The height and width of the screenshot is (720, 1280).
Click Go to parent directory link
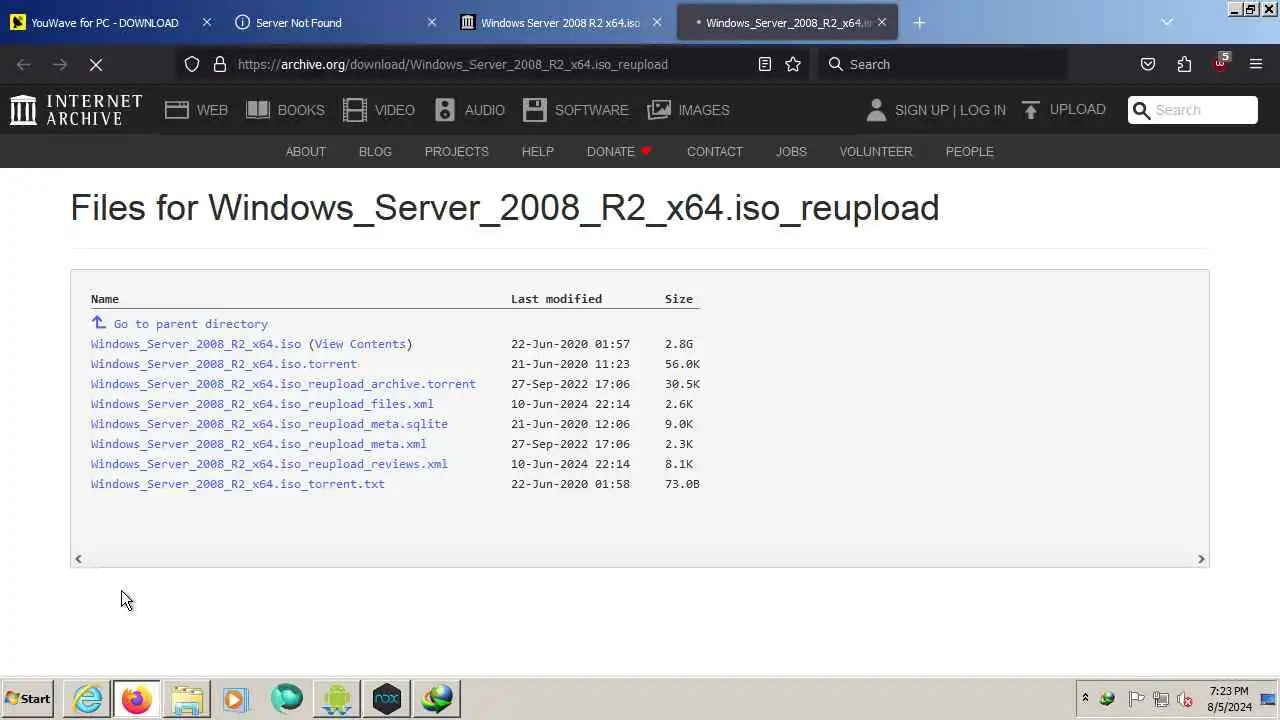pyautogui.click(x=190, y=324)
